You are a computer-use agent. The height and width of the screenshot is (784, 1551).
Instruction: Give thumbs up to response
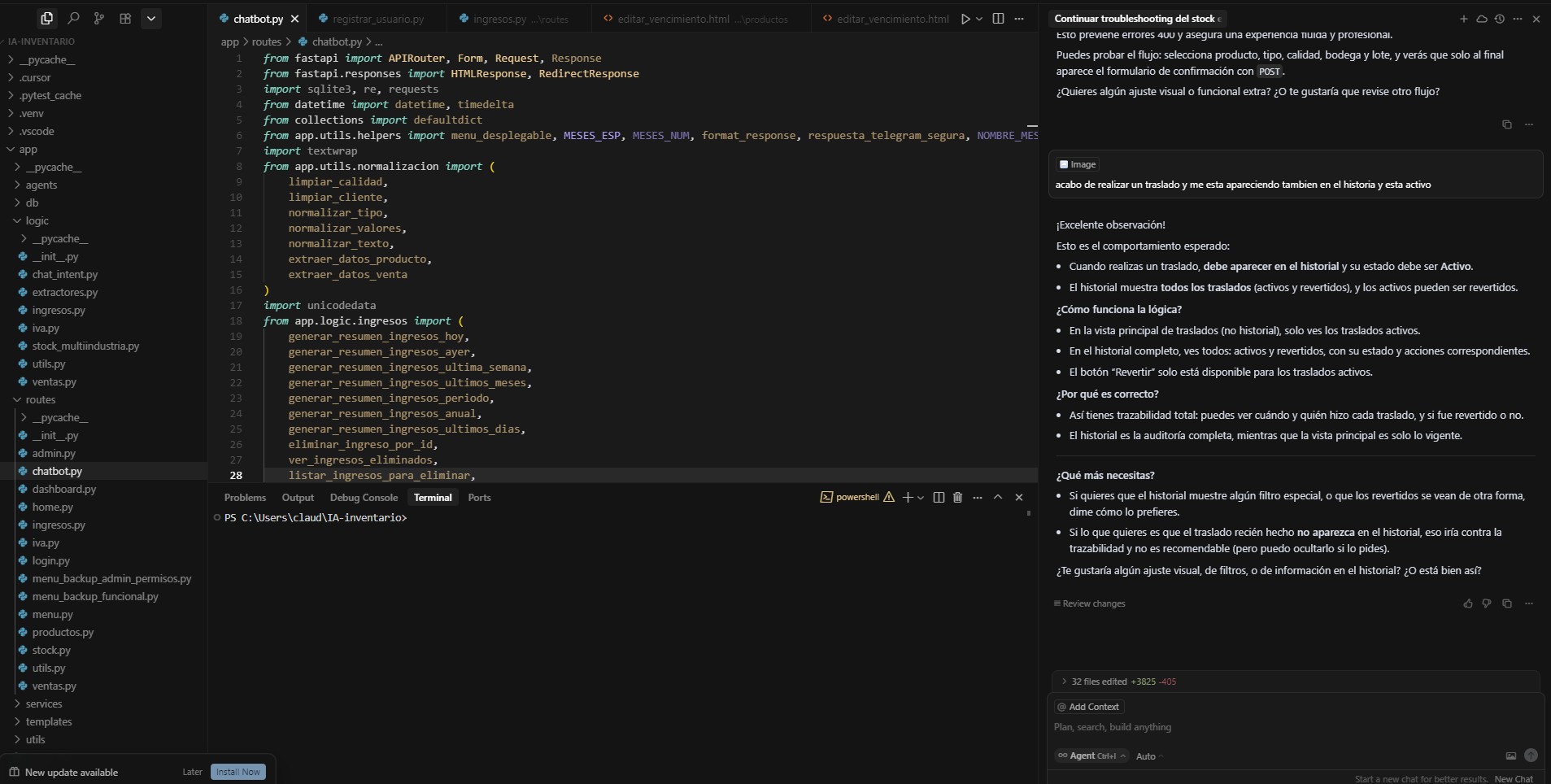(1468, 603)
